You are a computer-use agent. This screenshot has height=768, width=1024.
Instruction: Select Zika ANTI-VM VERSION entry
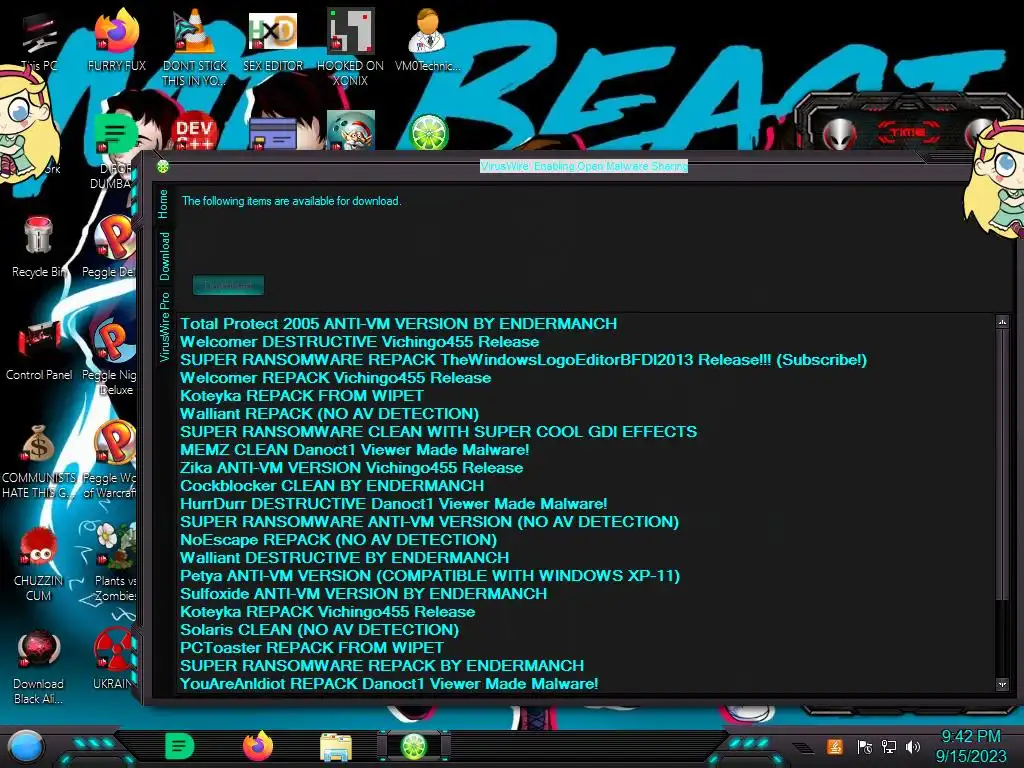tap(351, 468)
